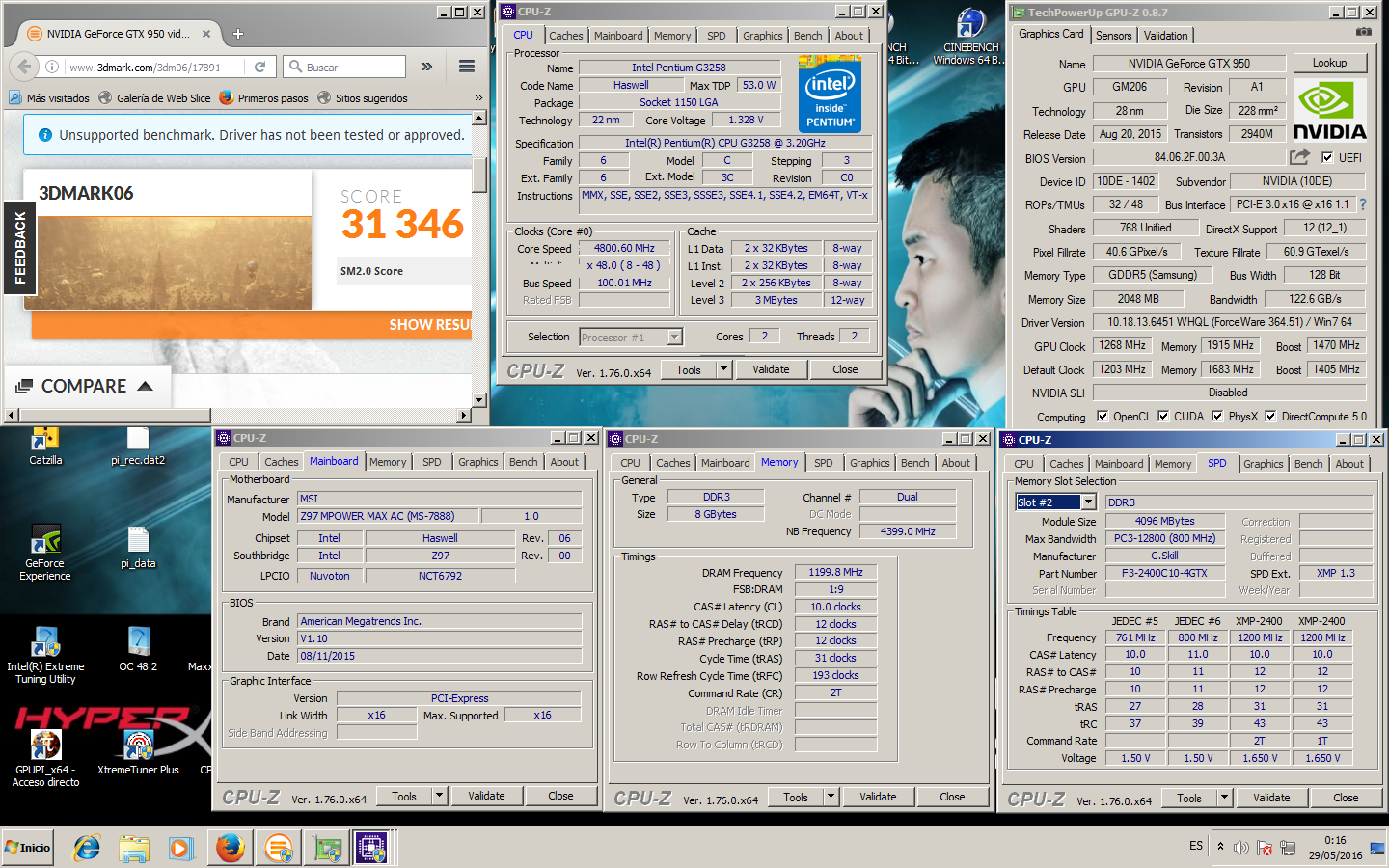Toggle the DirectCompute 5.0 checkbox
This screenshot has height=868, width=1389.
(x=1270, y=417)
